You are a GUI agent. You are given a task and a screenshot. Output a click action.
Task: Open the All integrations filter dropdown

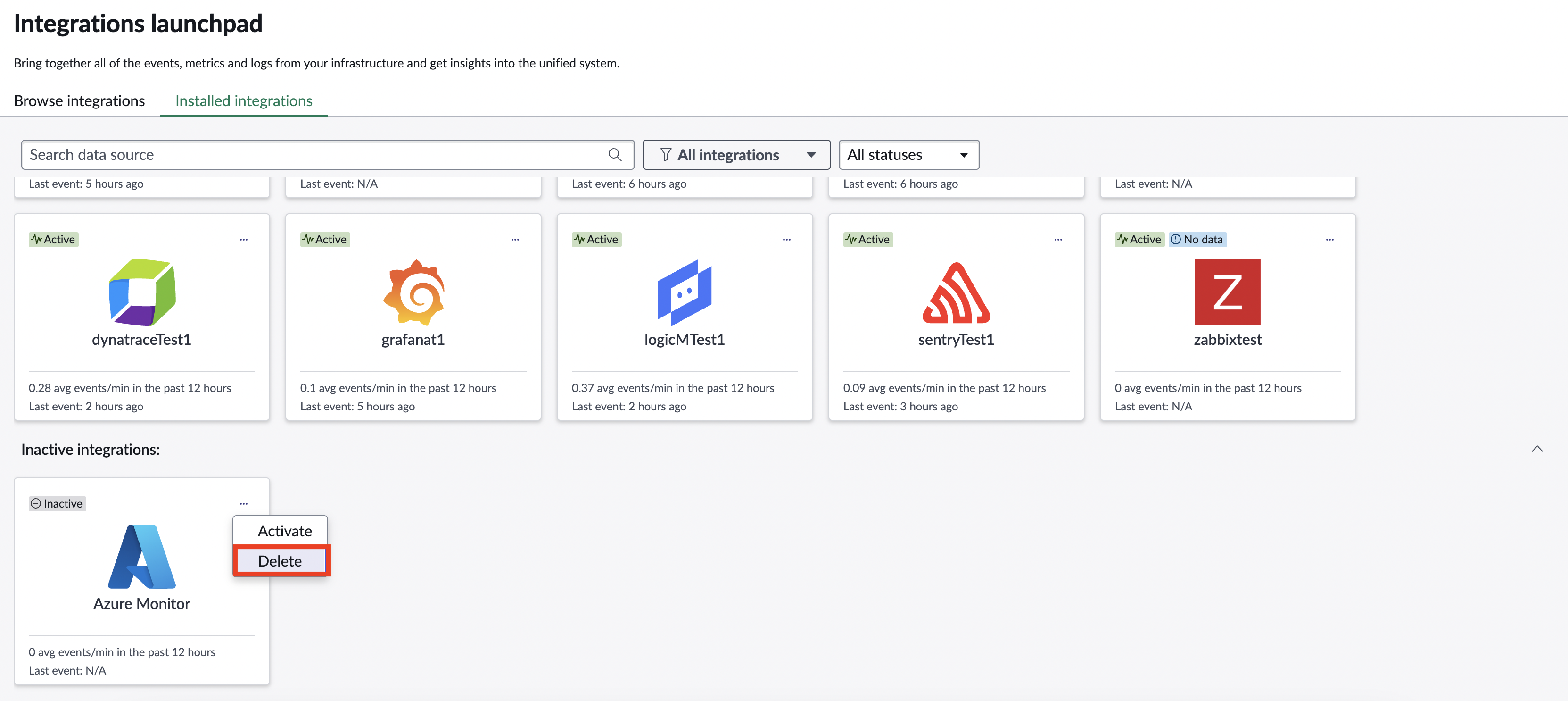[x=736, y=155]
